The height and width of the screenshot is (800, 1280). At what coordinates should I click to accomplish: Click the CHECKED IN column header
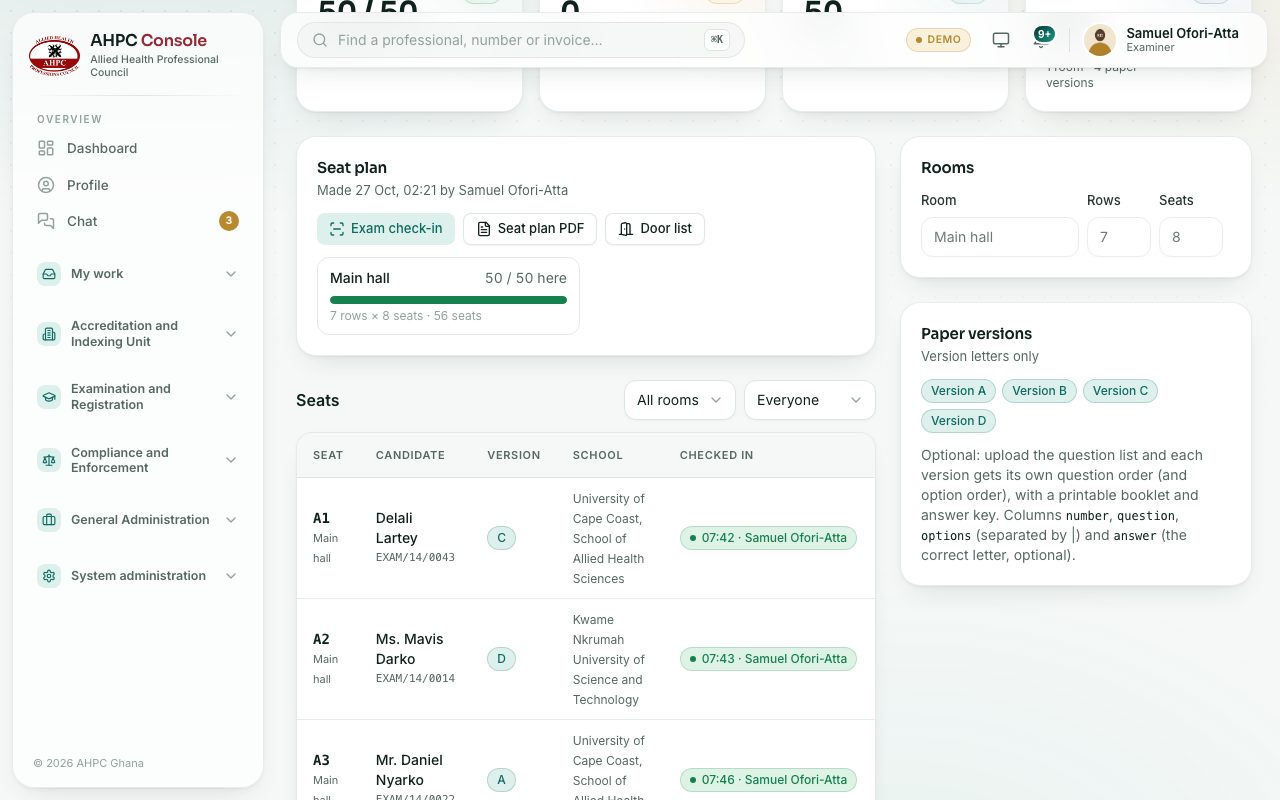point(716,455)
